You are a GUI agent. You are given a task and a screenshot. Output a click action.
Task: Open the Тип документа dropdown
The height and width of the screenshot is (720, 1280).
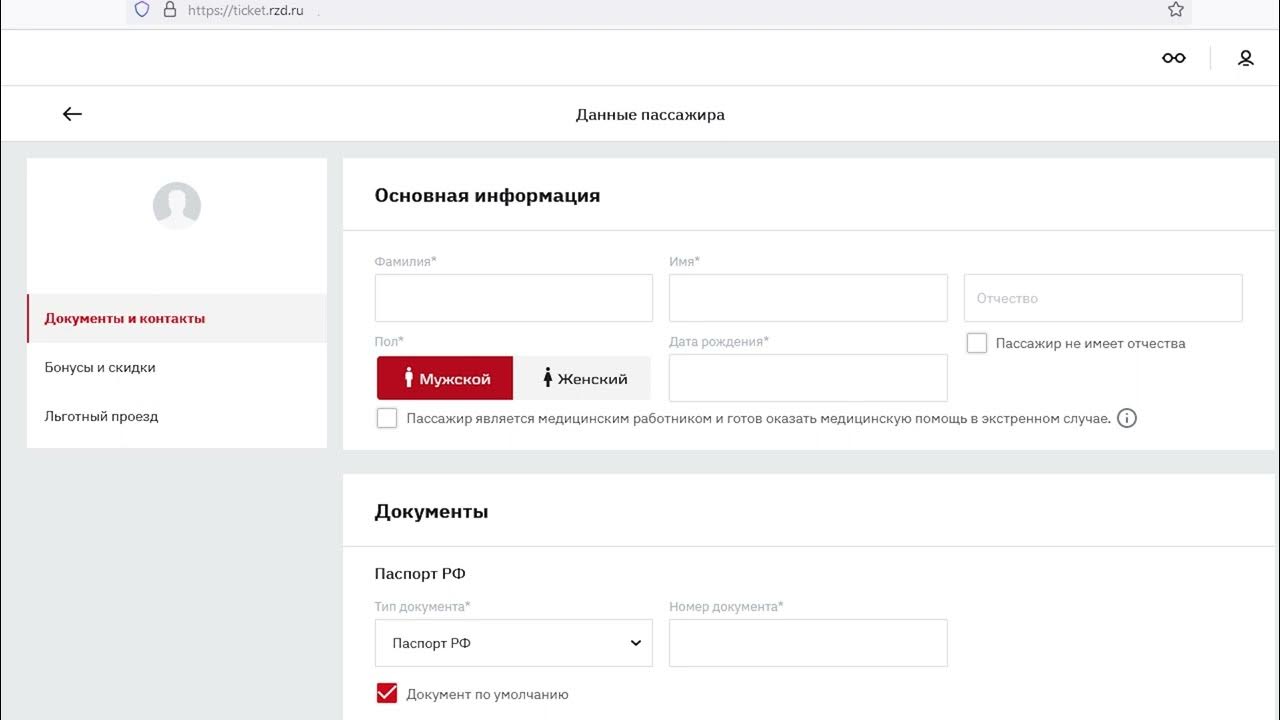pos(514,643)
